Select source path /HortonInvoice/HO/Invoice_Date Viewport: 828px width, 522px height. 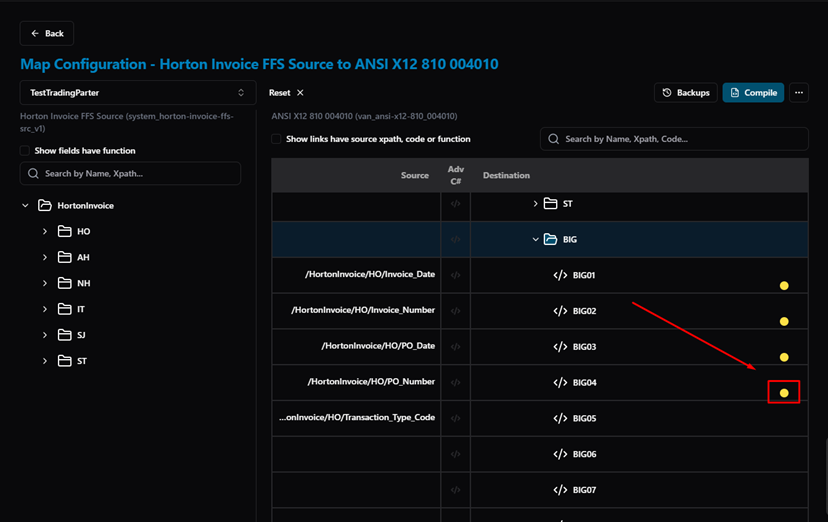pos(370,274)
